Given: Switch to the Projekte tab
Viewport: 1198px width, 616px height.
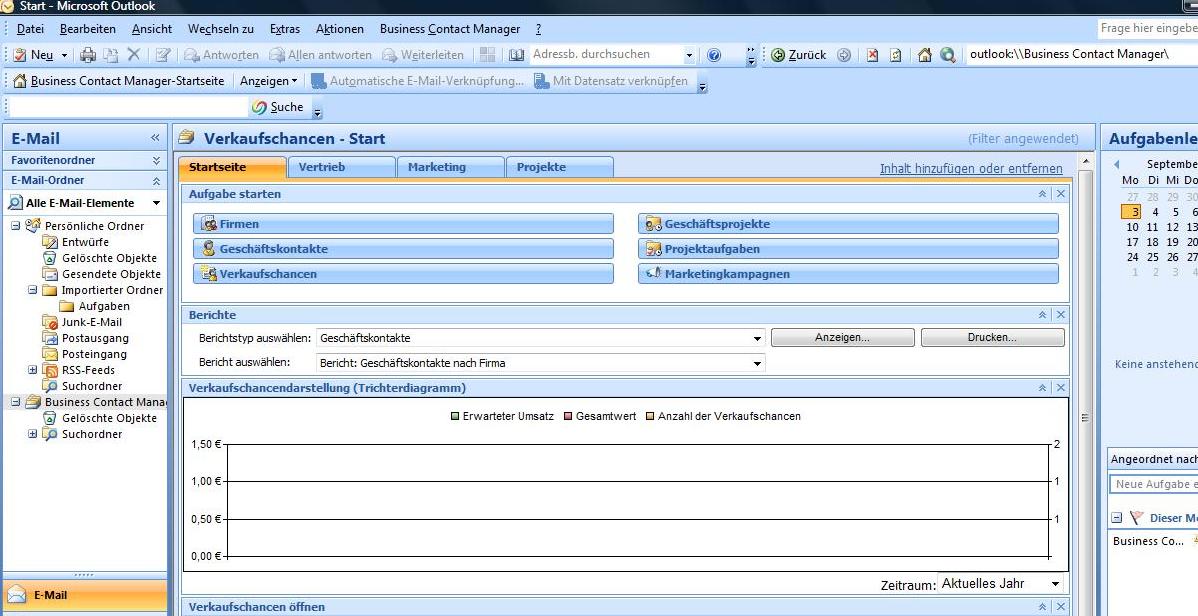Looking at the screenshot, I should [560, 167].
